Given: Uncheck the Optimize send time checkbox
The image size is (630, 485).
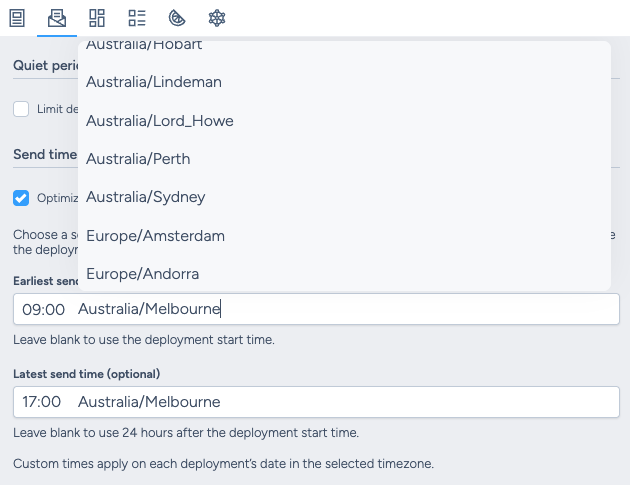Looking at the screenshot, I should (21, 198).
